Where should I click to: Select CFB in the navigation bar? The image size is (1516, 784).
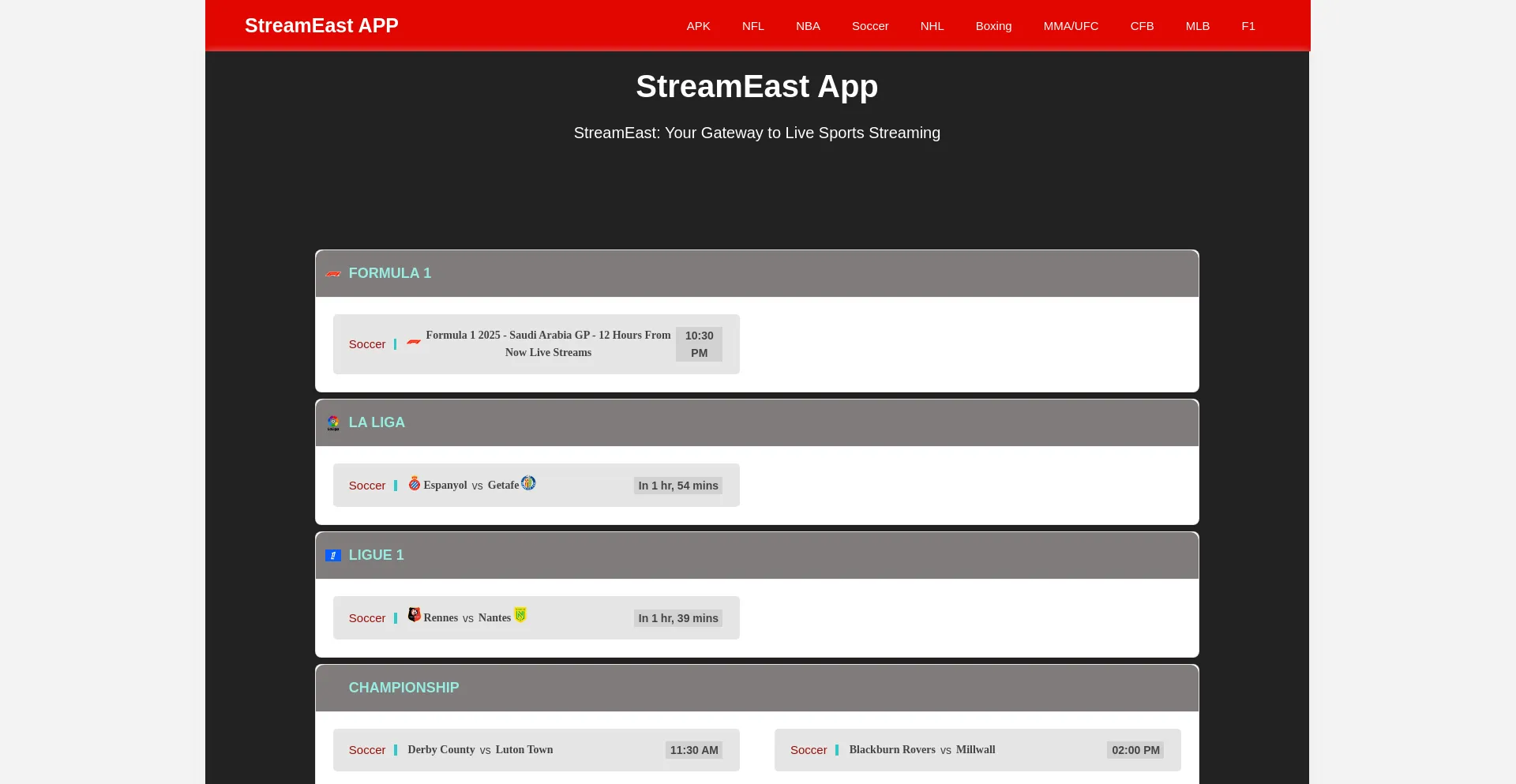point(1142,26)
